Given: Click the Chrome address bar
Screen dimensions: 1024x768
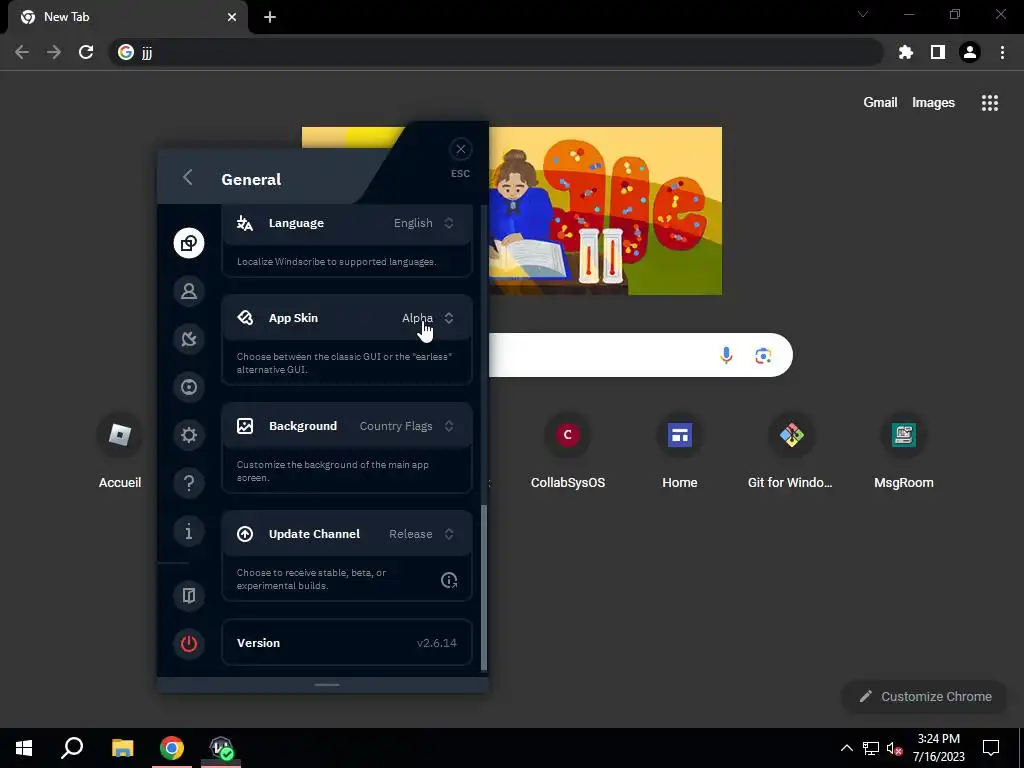Looking at the screenshot, I should click(496, 52).
